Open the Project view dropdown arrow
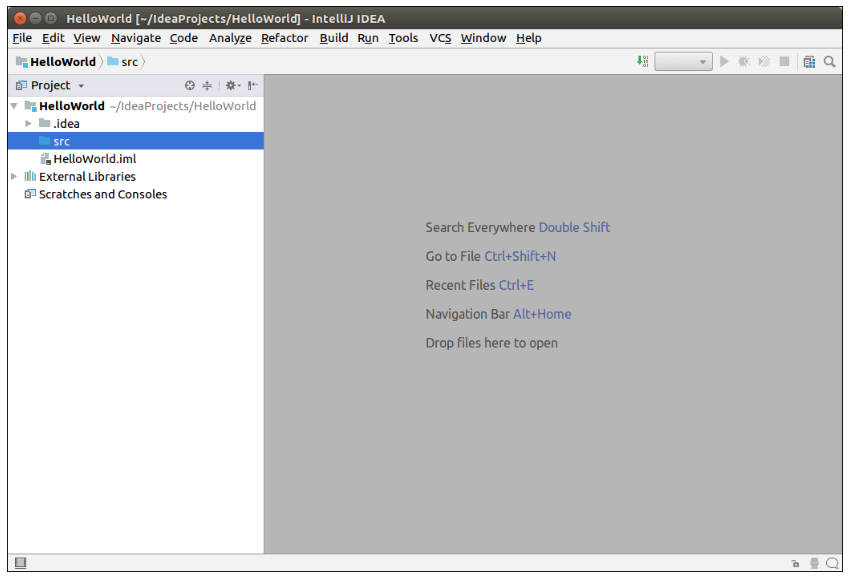The width and height of the screenshot is (851, 580). pos(81,86)
